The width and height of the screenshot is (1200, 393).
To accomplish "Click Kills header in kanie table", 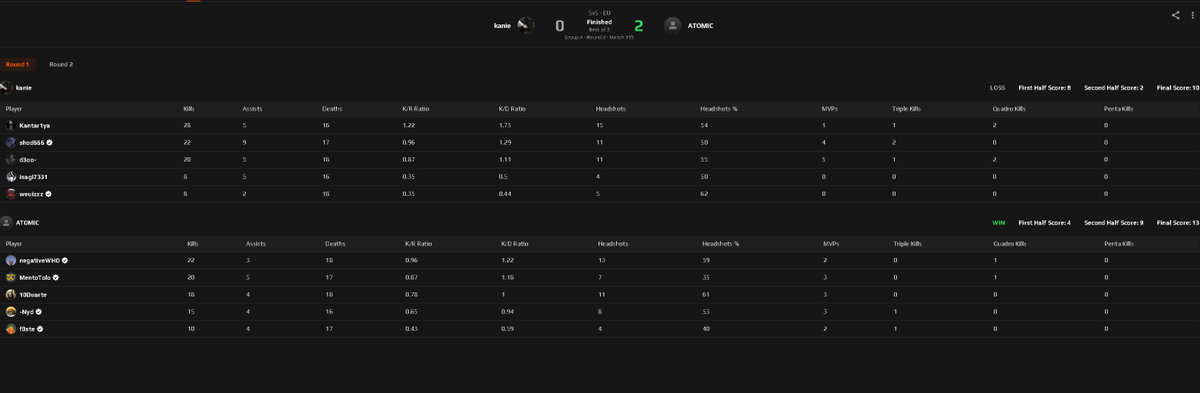I will coord(189,108).
